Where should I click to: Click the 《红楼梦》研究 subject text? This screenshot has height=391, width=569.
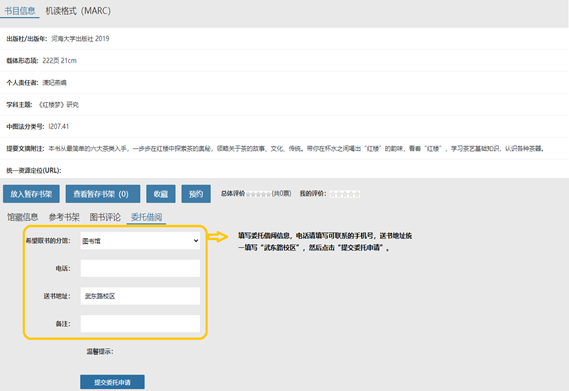[58, 105]
